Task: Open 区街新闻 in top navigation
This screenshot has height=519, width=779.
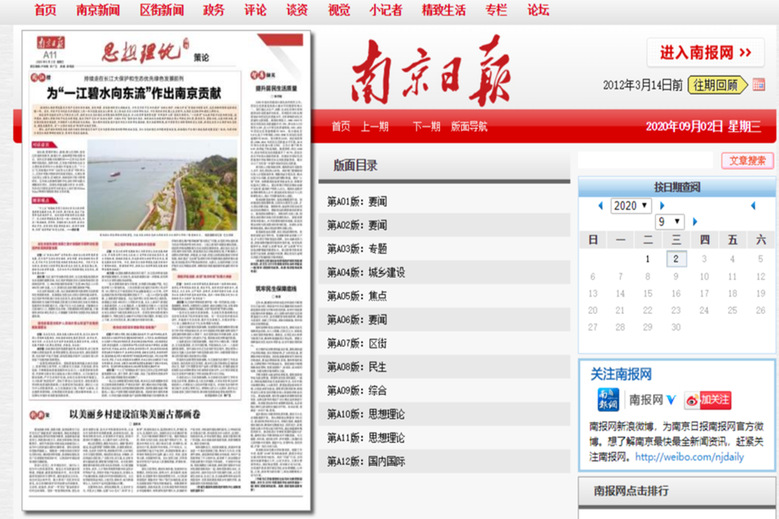Action: click(x=161, y=9)
